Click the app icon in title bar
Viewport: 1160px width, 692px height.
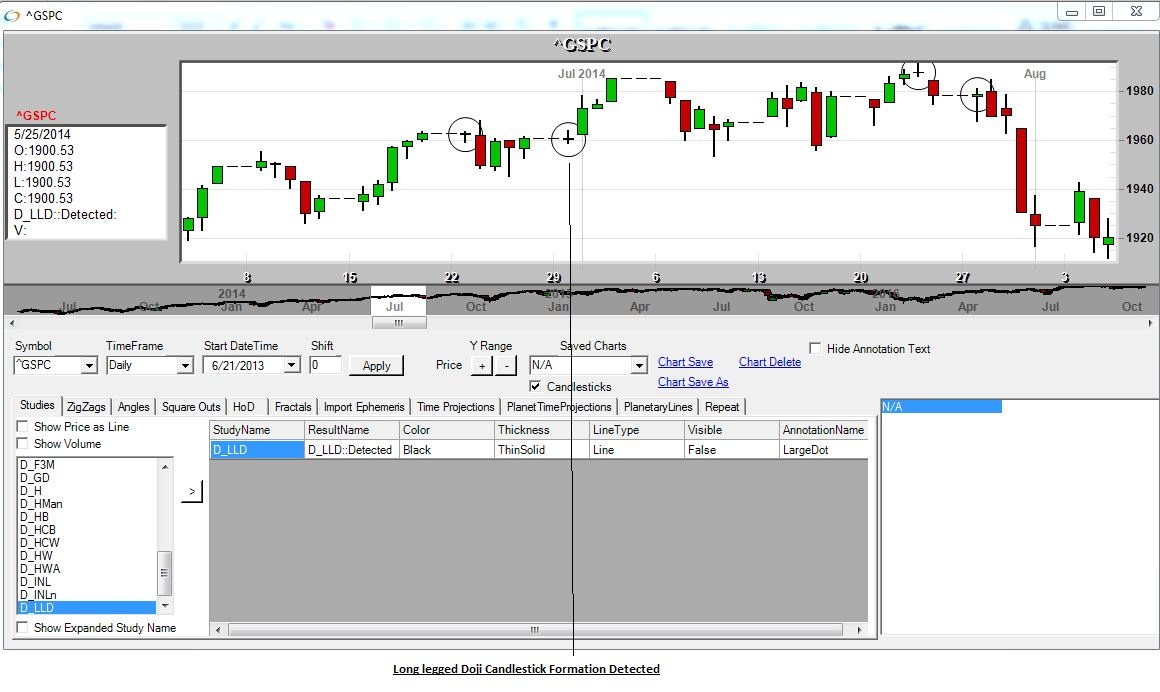click(12, 15)
